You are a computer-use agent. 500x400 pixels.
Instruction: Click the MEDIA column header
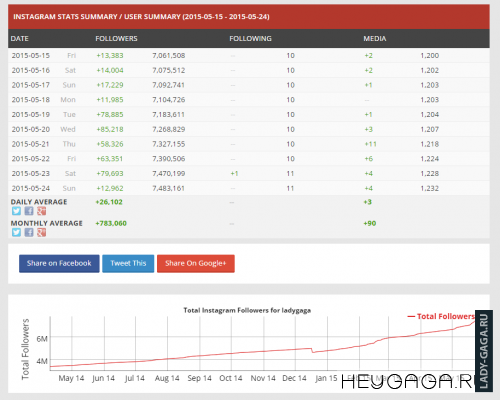tap(375, 39)
